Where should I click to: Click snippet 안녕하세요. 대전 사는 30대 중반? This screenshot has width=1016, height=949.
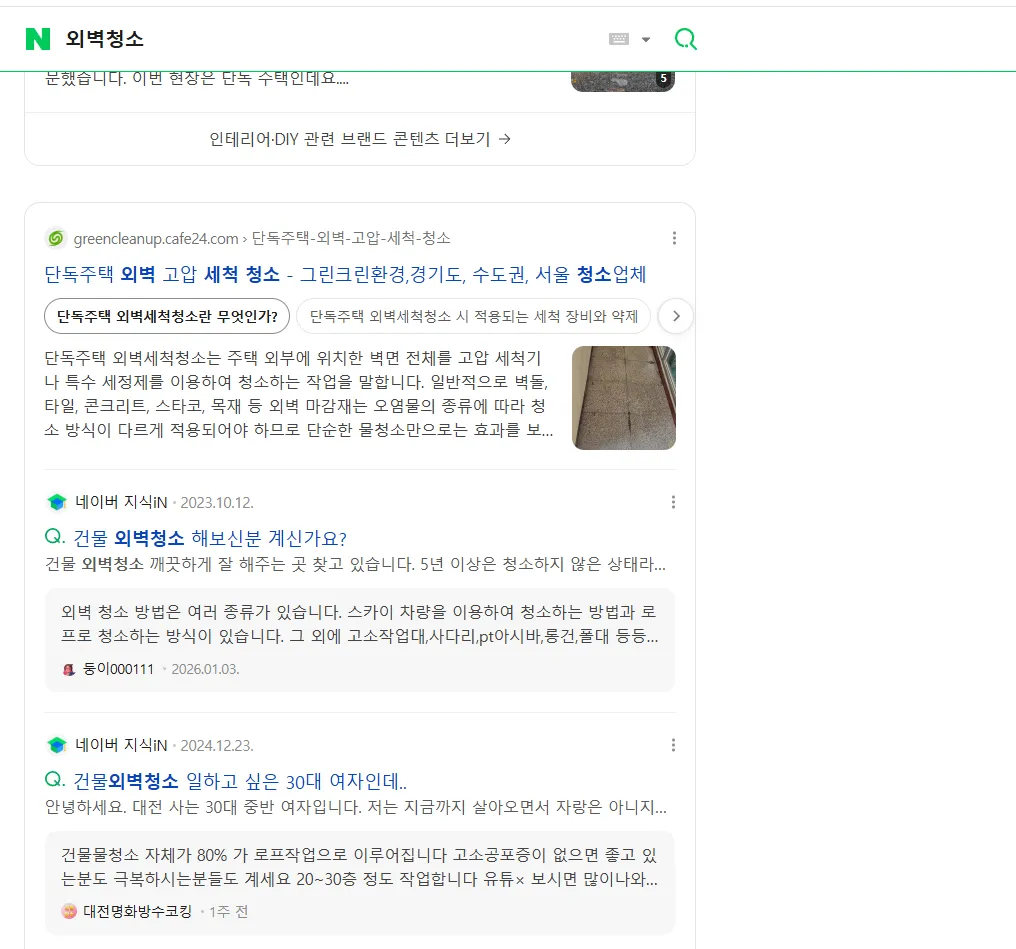click(x=355, y=807)
